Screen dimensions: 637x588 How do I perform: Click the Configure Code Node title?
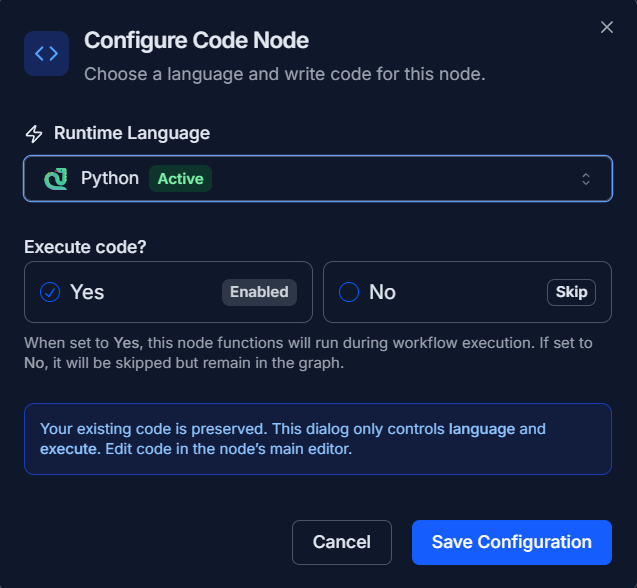click(196, 41)
